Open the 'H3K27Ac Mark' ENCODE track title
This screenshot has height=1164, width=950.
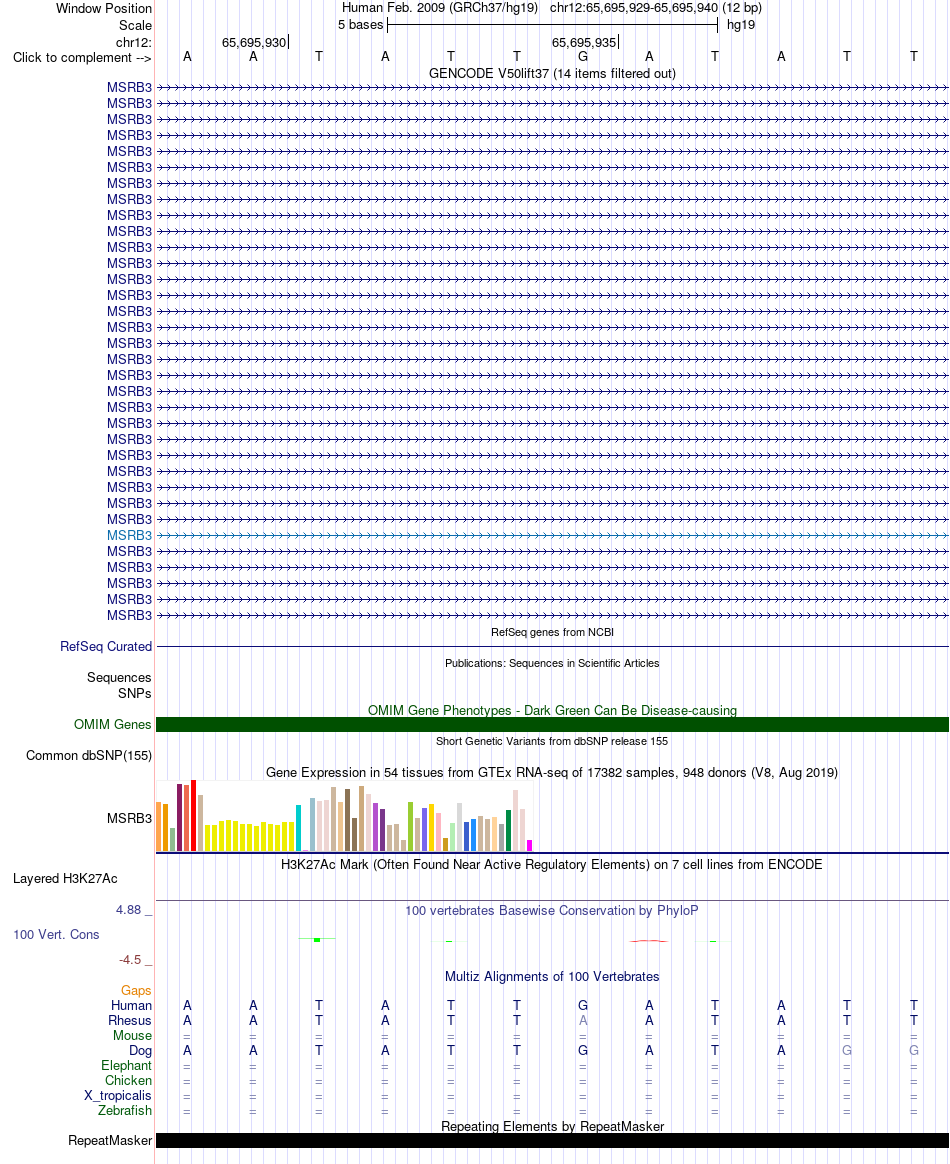(552, 865)
